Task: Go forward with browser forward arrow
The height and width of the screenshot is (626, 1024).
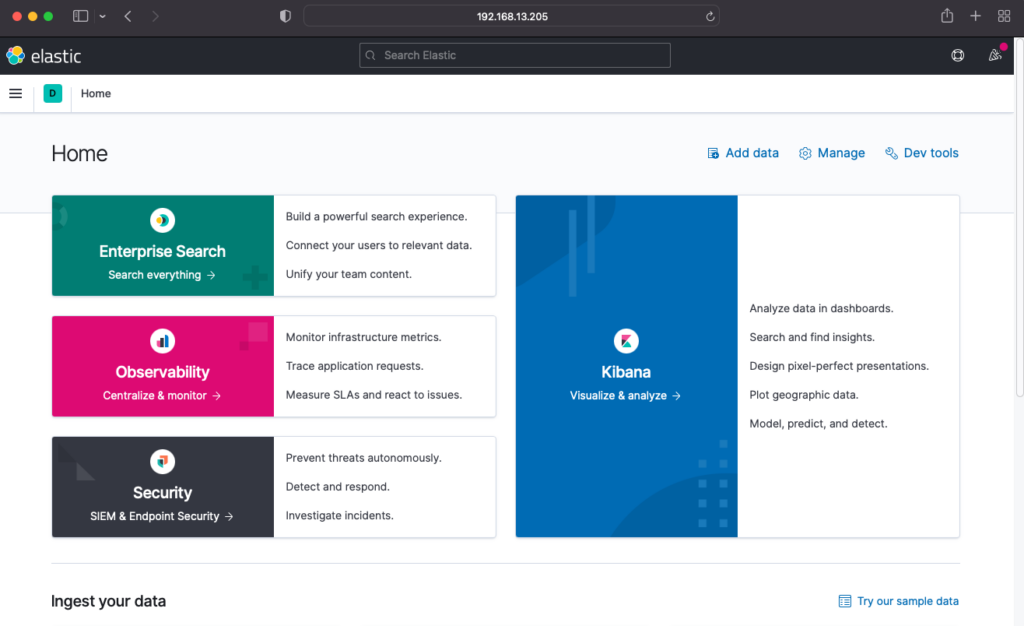Action: (x=155, y=16)
